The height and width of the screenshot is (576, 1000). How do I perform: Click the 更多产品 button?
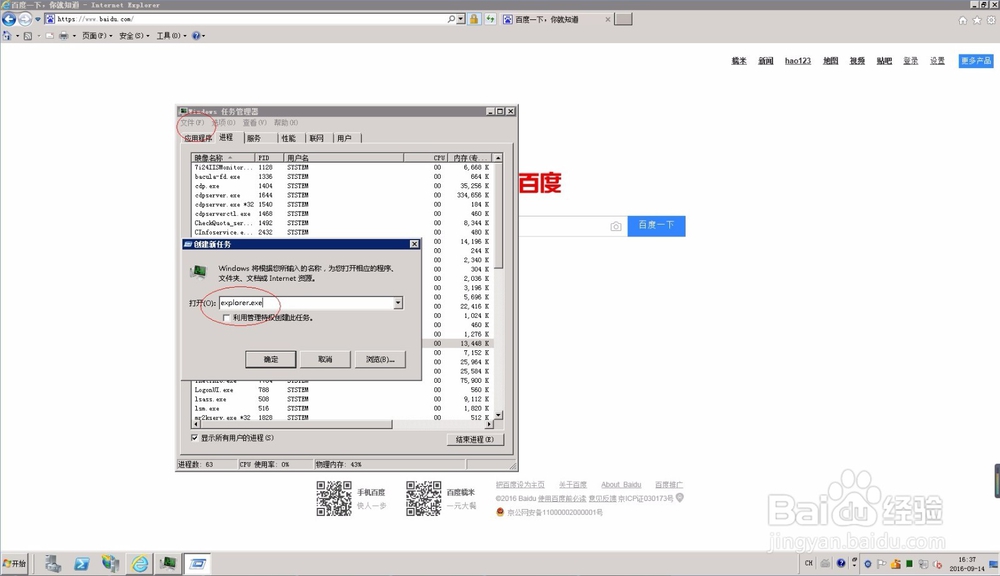pos(976,61)
